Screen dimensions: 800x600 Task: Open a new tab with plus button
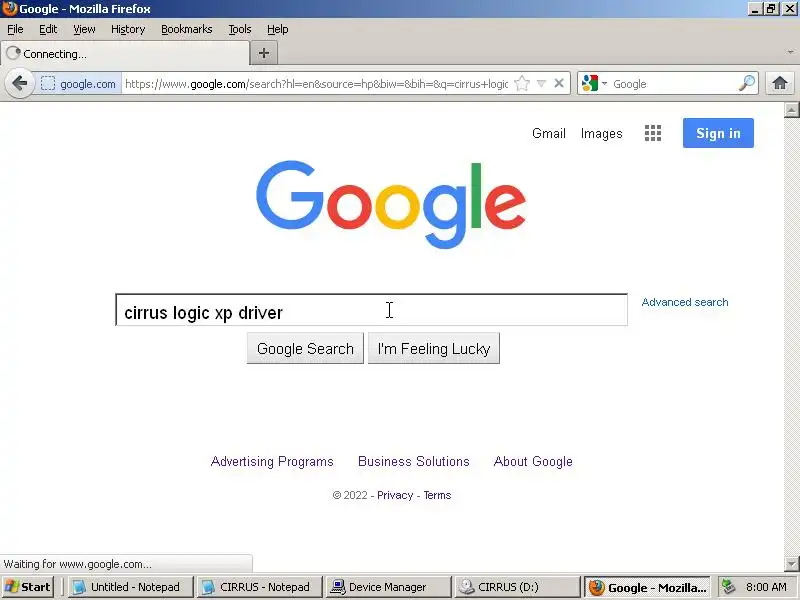coord(264,53)
